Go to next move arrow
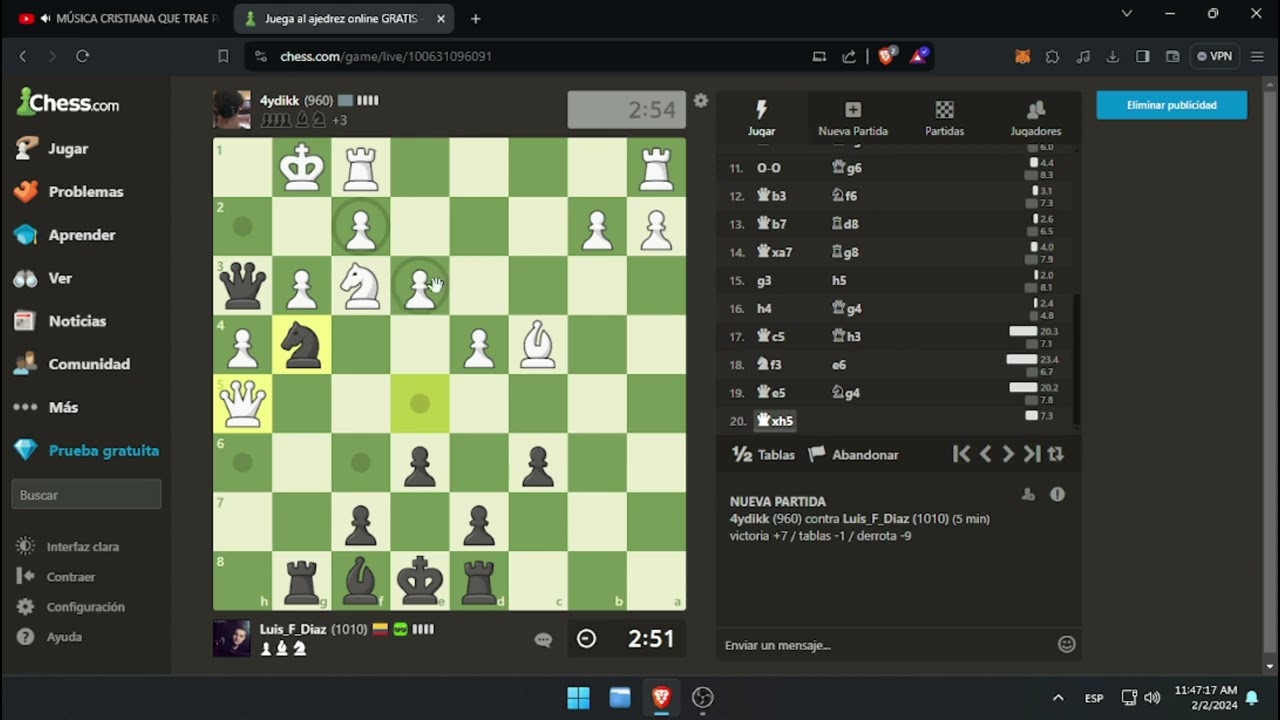The height and width of the screenshot is (720, 1280). pyautogui.click(x=1008, y=454)
